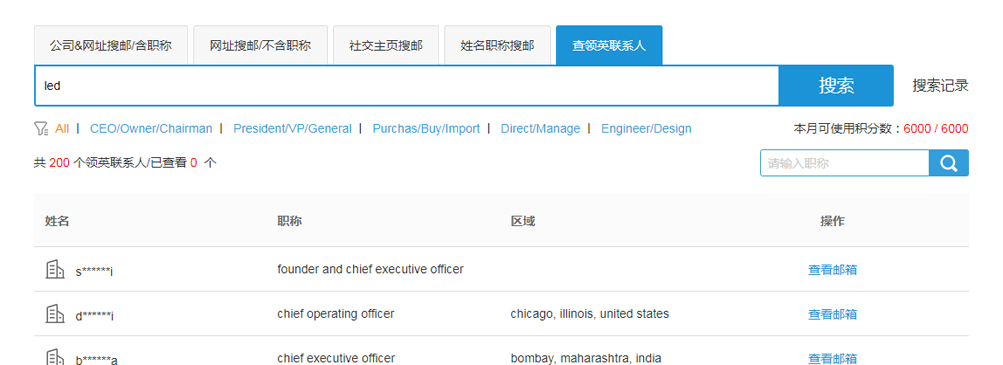Viewport: 1003px width, 365px height.
Task: Click the building icon beside b******a
Action: pos(55,357)
